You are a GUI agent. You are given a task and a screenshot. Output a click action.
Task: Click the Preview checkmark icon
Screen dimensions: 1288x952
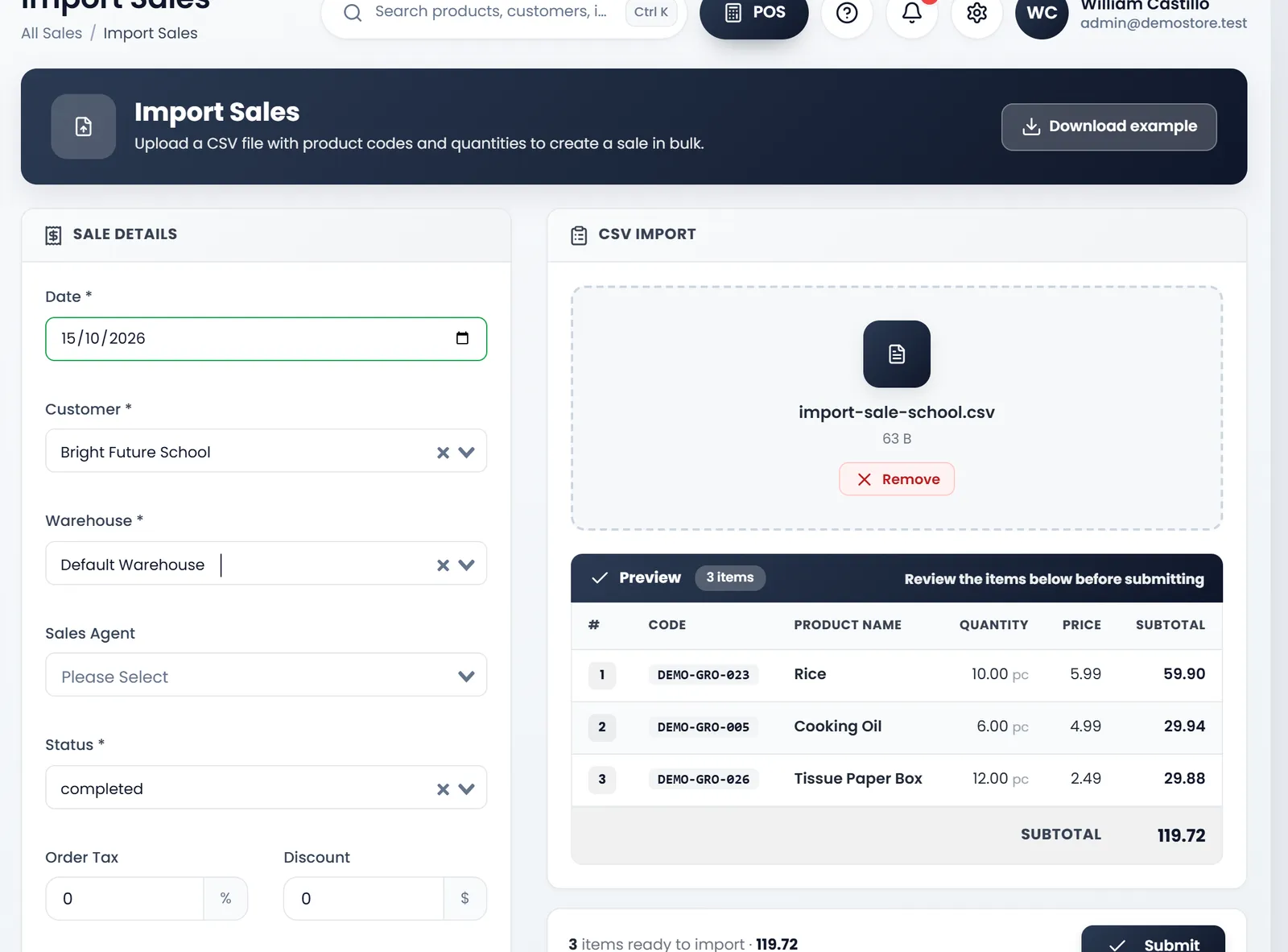pos(600,578)
